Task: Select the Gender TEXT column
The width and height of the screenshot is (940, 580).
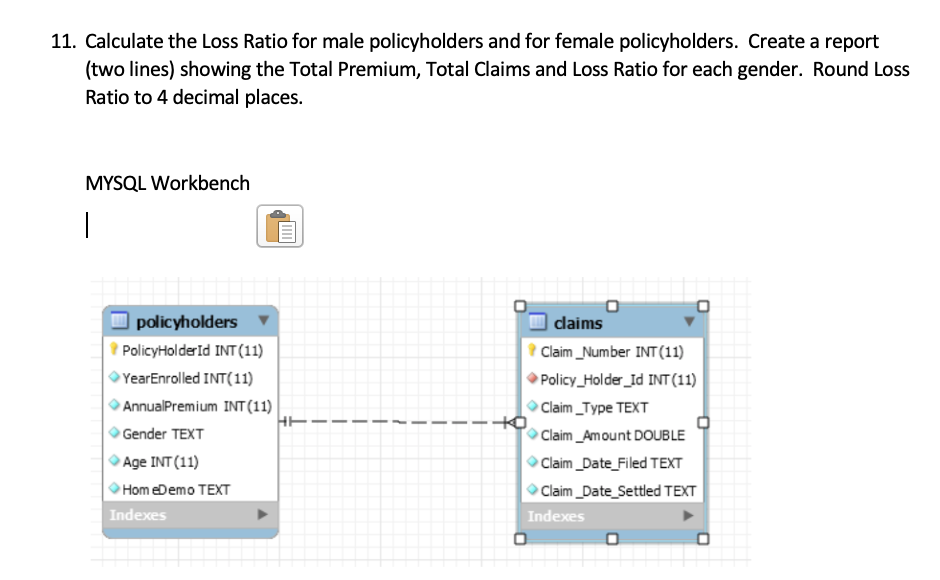Action: coord(163,434)
